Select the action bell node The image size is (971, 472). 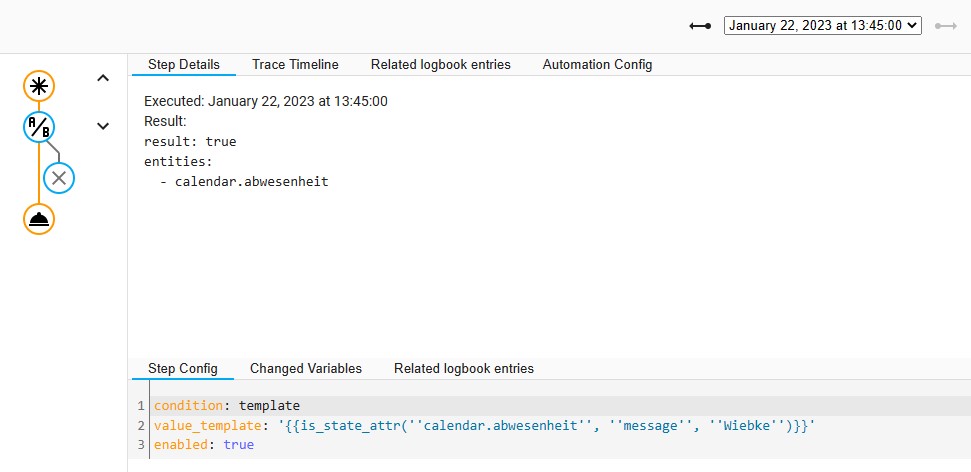click(x=39, y=219)
